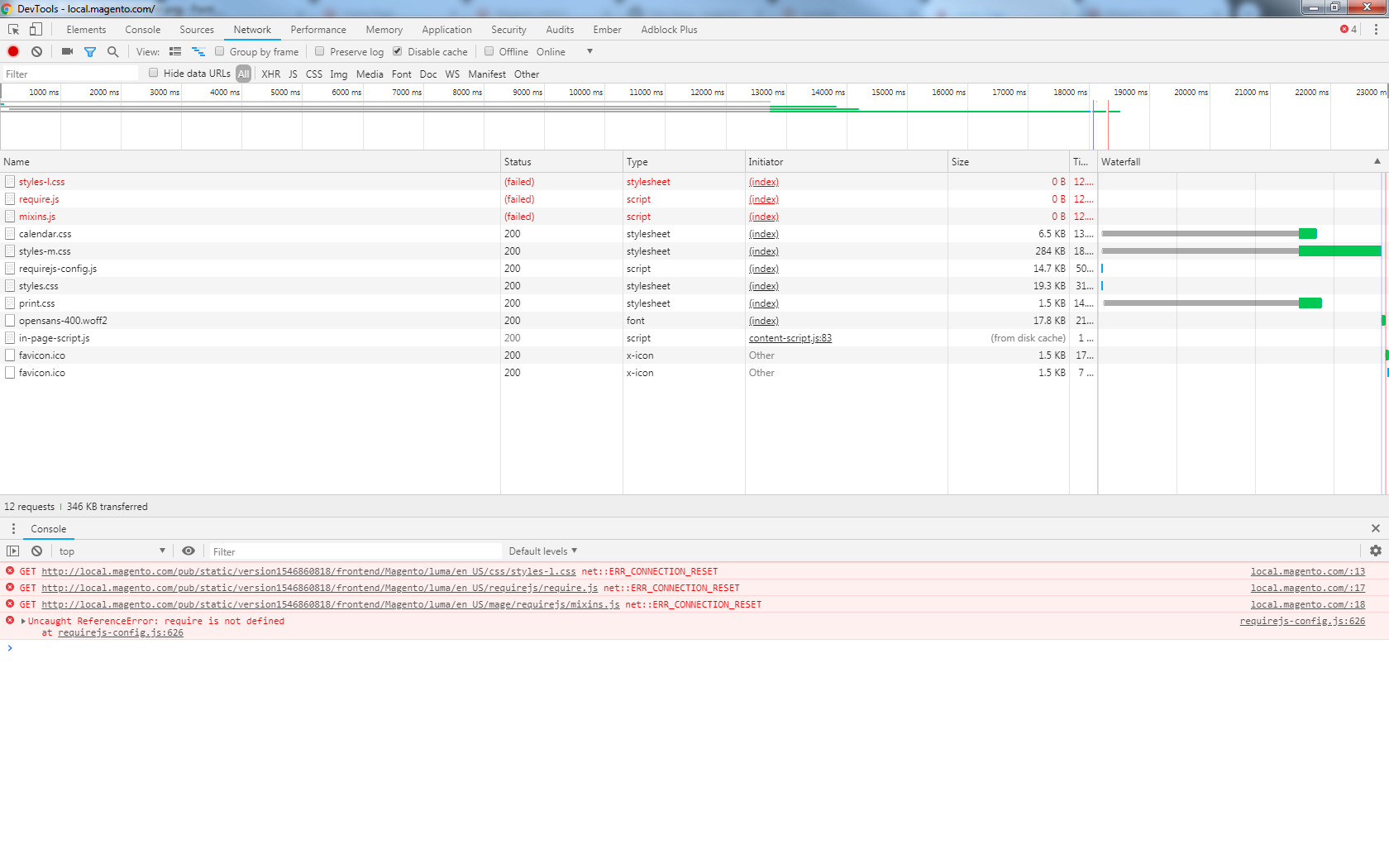The height and width of the screenshot is (868, 1389).
Task: Sort by the Waterfall column arrow
Action: coord(1377,161)
